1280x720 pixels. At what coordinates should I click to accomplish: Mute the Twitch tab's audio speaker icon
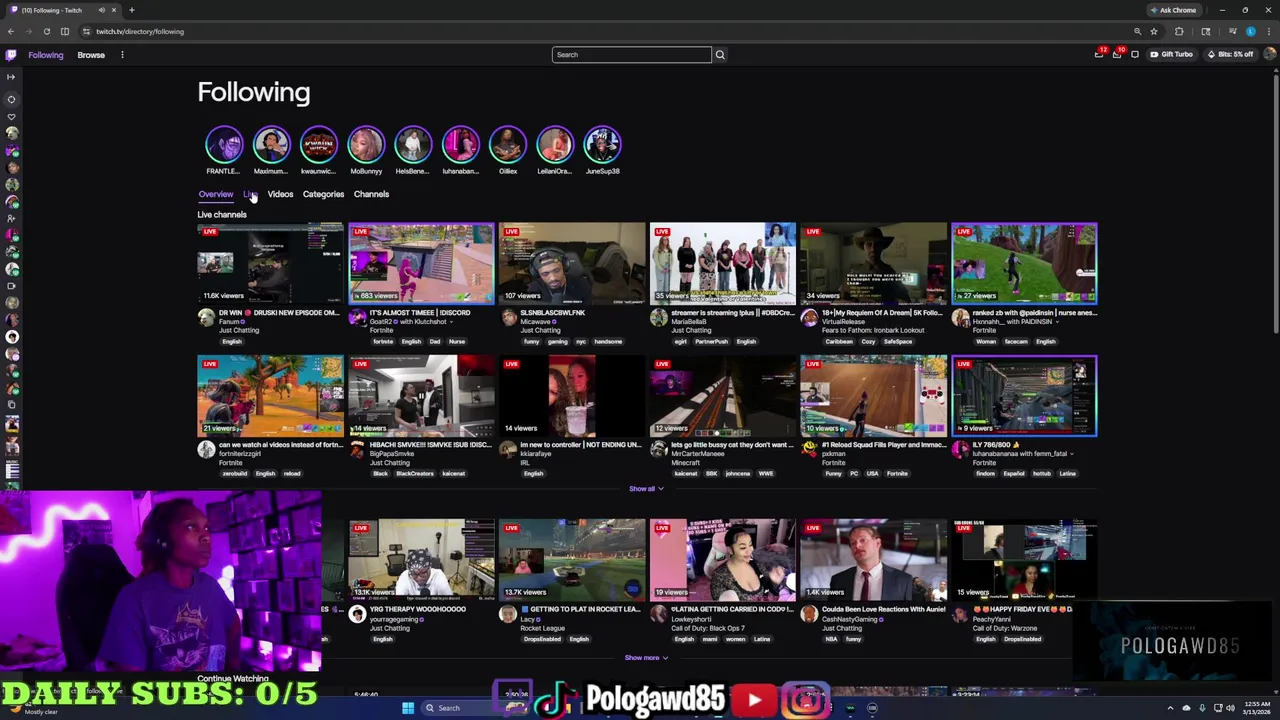click(x=101, y=10)
